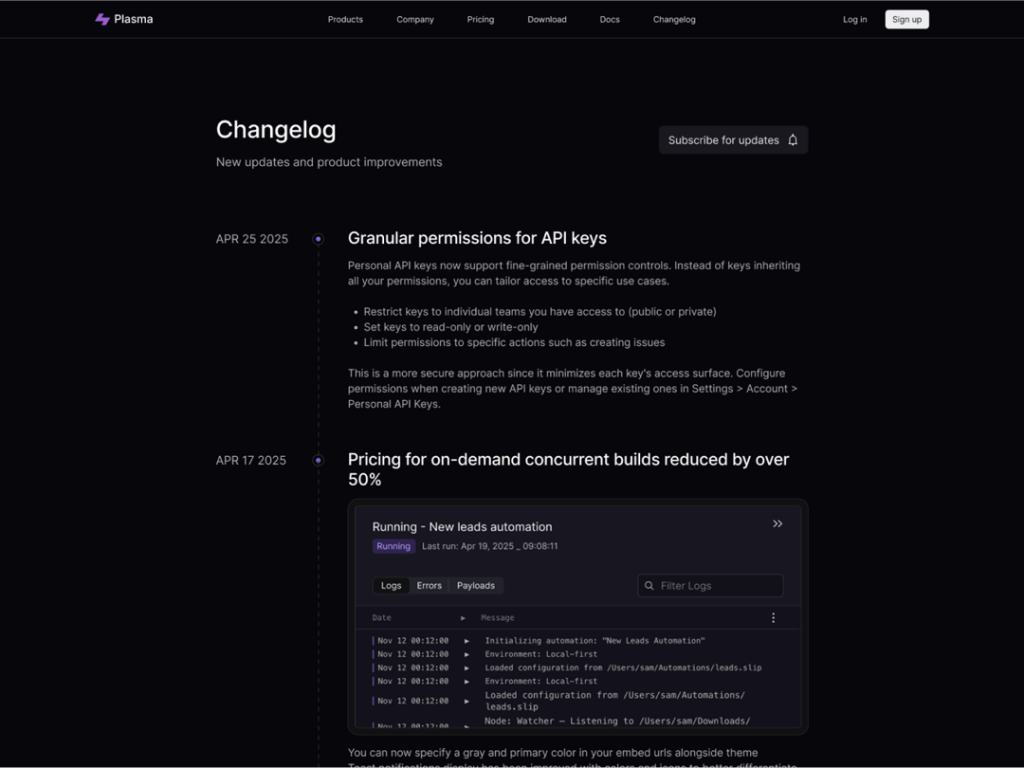Click the purple Running status badge
Viewport: 1024px width, 768px height.
click(x=393, y=546)
